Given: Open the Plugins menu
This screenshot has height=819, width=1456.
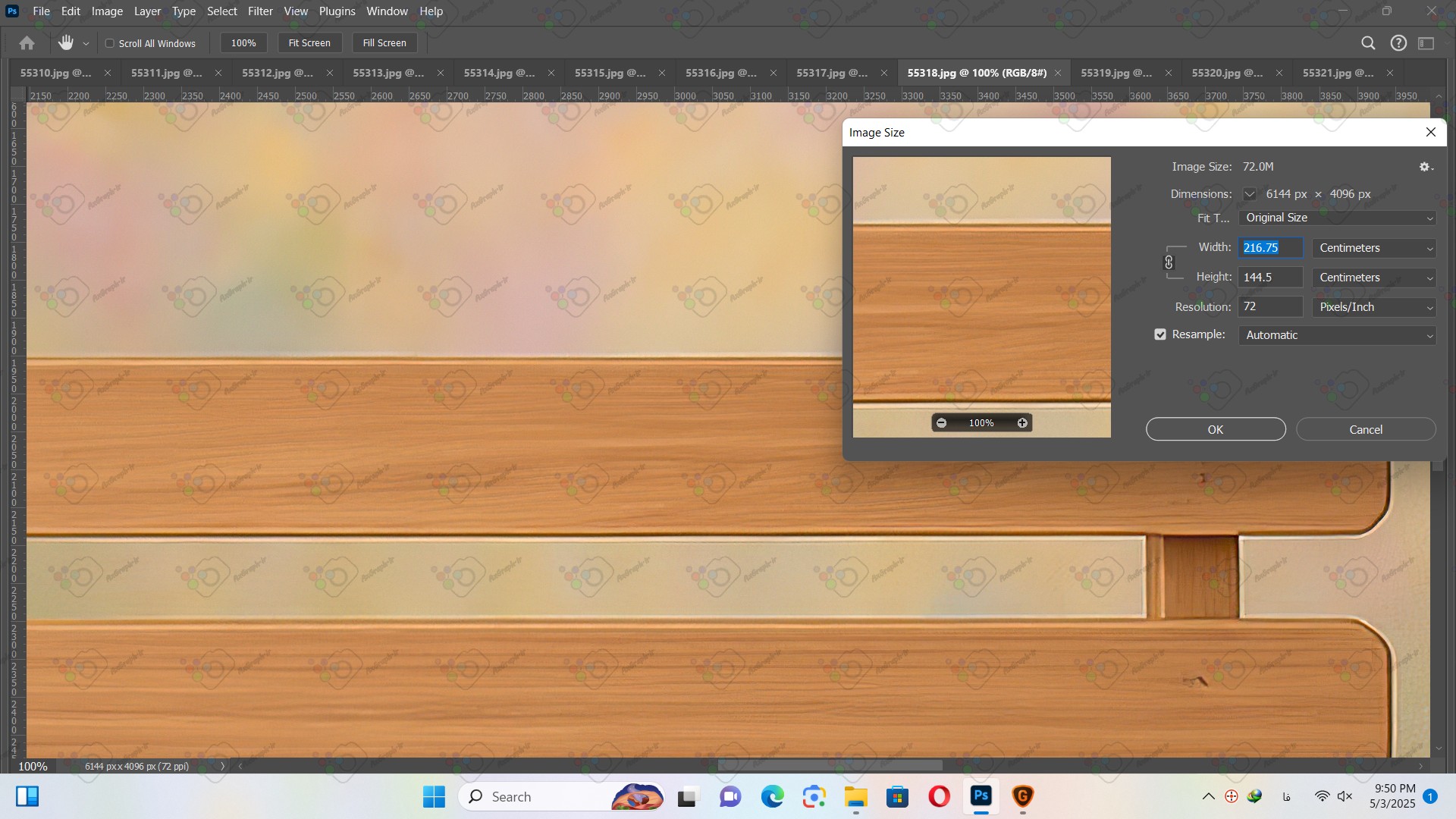Looking at the screenshot, I should click(337, 11).
